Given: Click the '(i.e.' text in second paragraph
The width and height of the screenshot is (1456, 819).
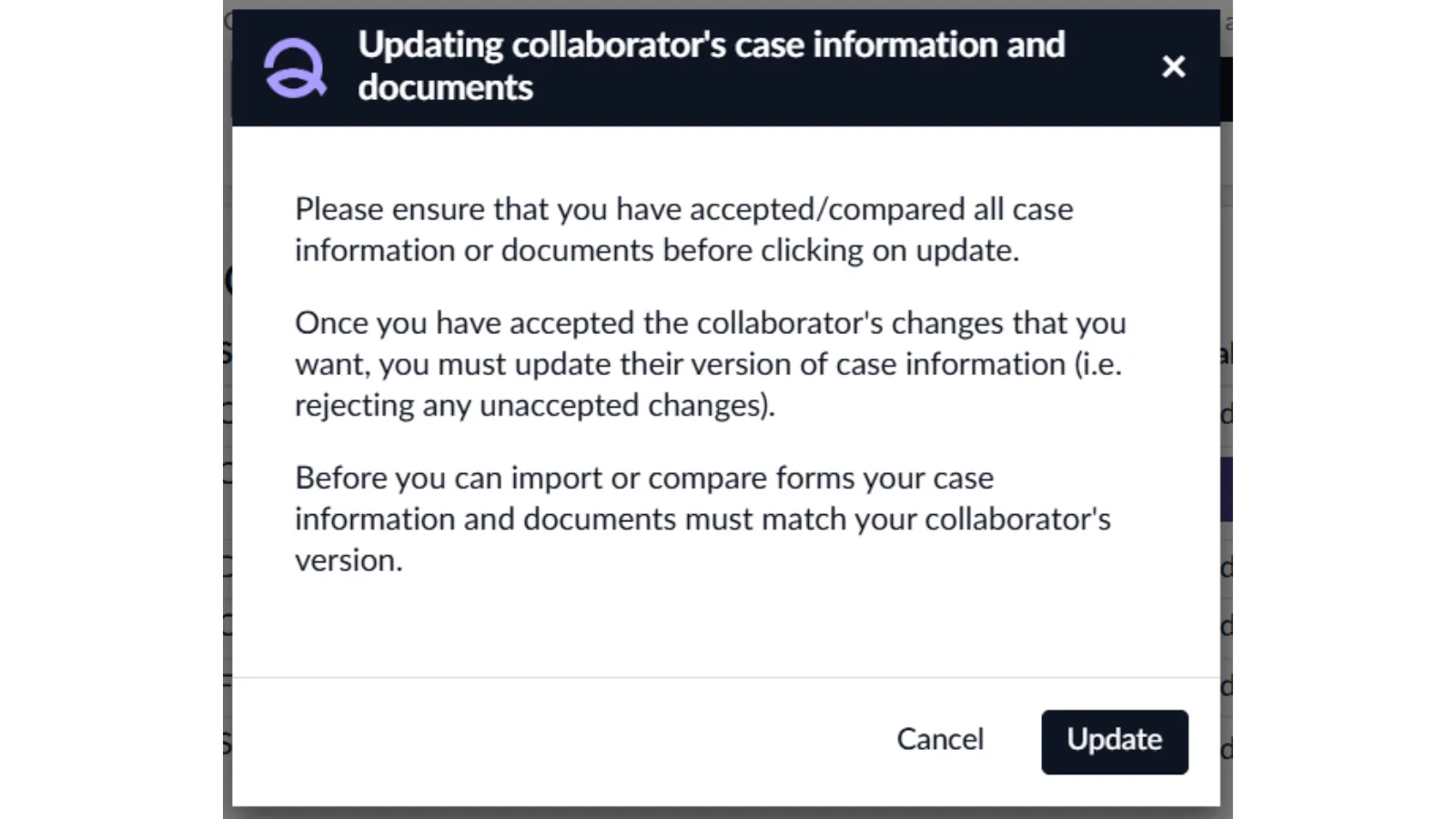Looking at the screenshot, I should [x=1097, y=364].
